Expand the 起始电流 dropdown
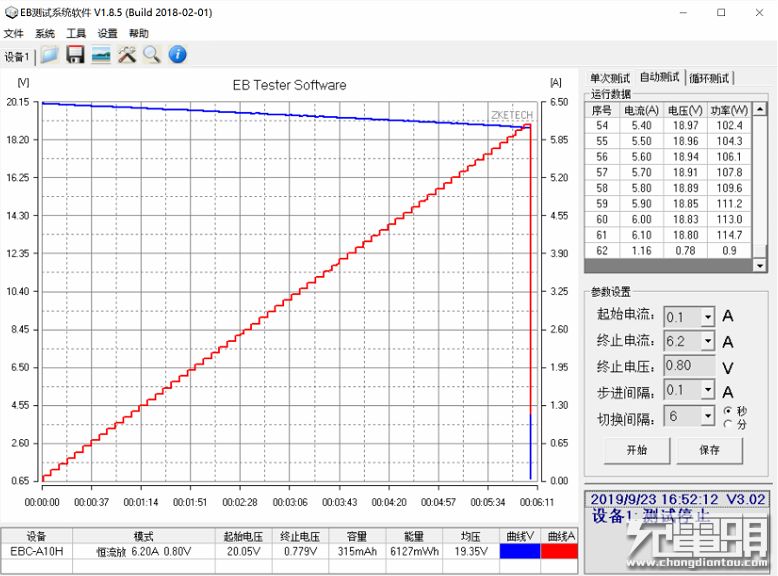This screenshot has height=576, width=778. [x=708, y=317]
